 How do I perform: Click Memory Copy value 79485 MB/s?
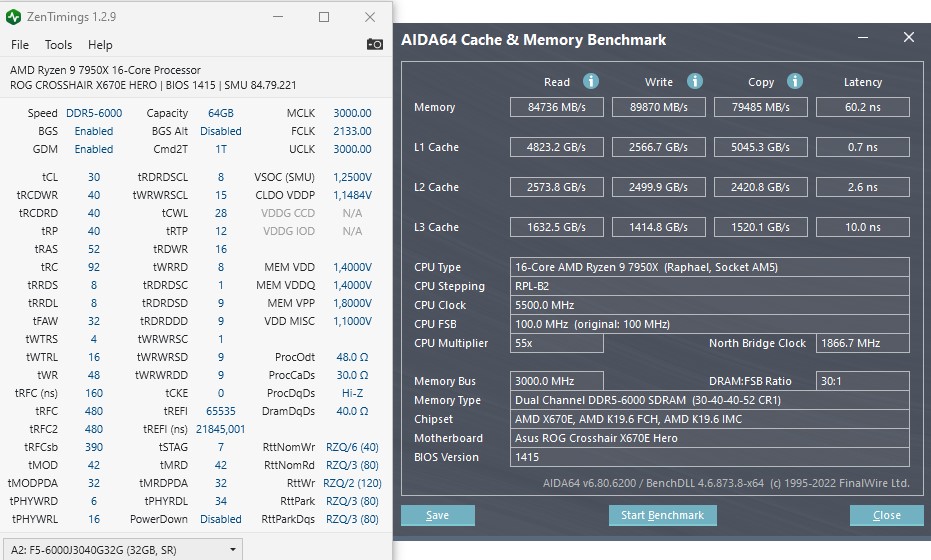pos(761,107)
